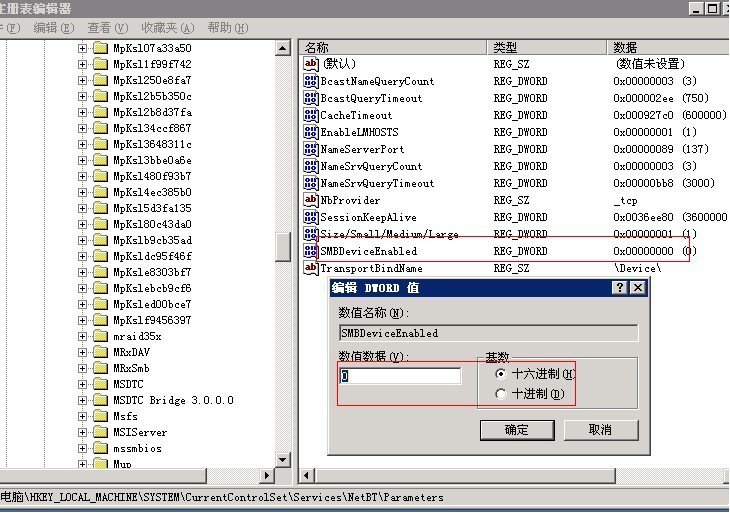This screenshot has width=730, height=513.
Task: Expand the mraid35x tree node
Action: 83,336
